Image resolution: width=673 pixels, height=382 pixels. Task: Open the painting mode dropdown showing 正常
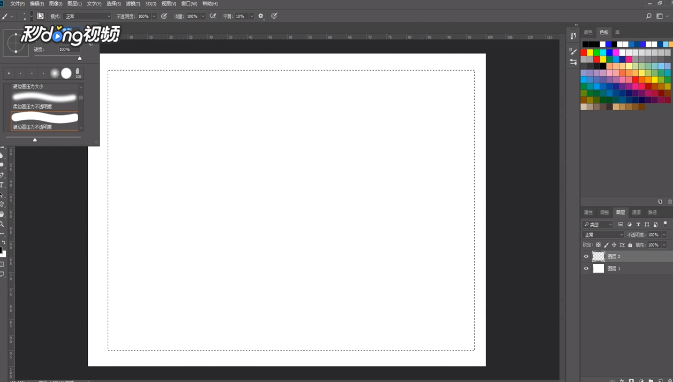(88, 16)
